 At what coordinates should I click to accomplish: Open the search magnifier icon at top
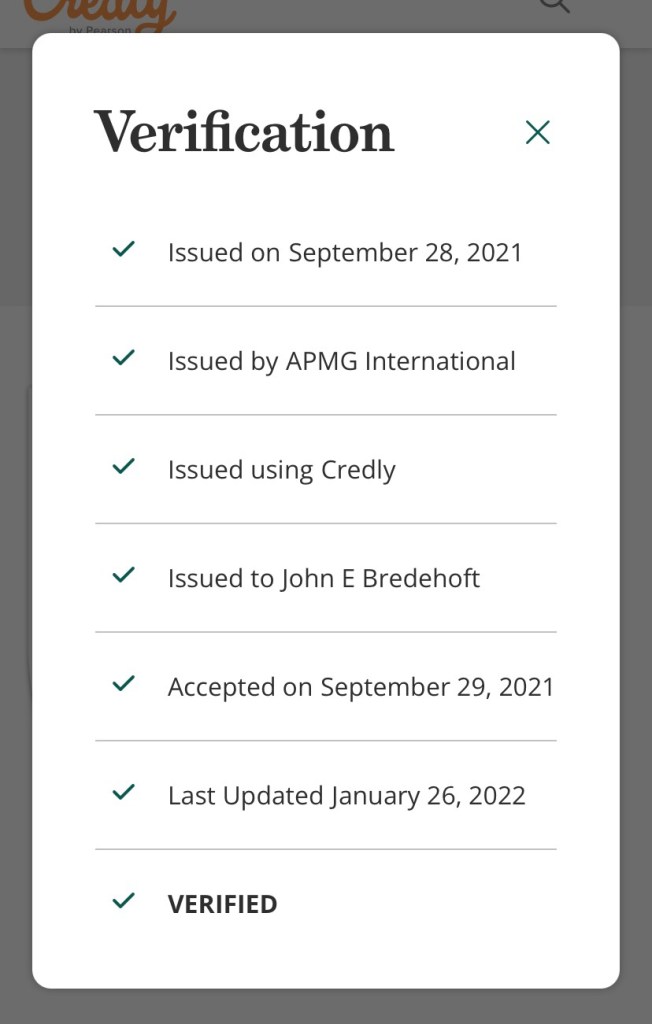(554, 6)
